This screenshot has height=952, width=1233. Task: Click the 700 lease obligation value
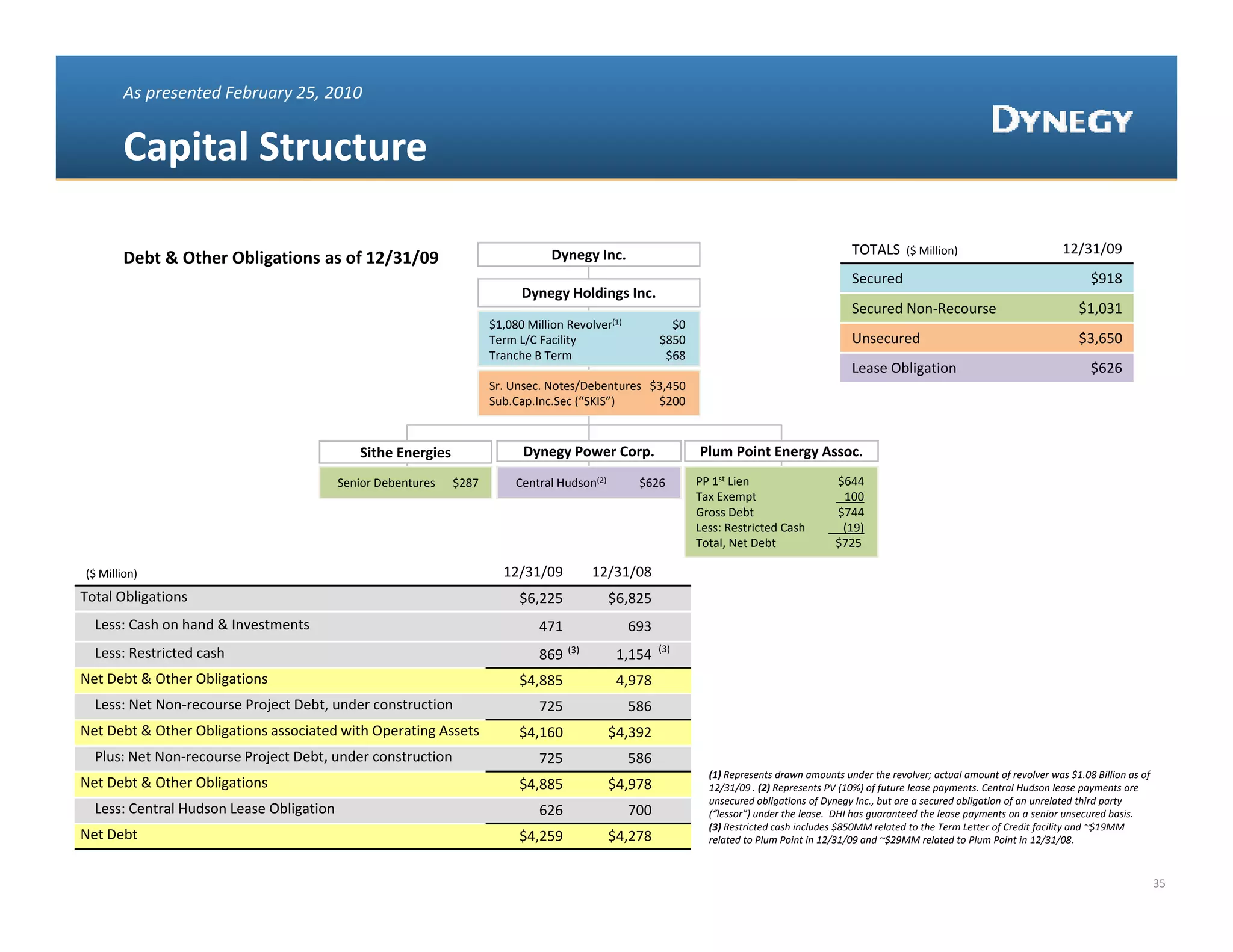pyautogui.click(x=639, y=810)
